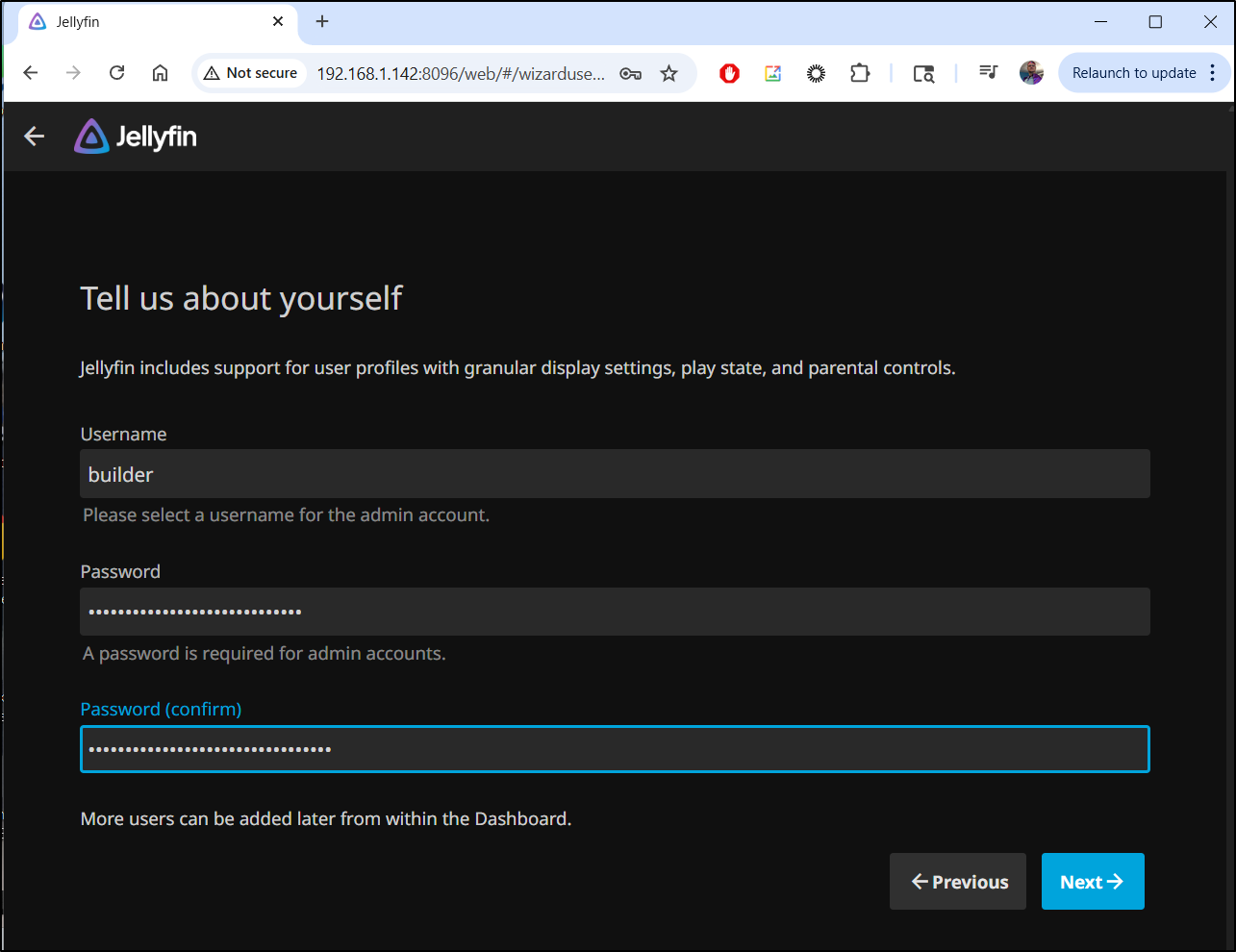Bookmark this page with star icon
Screen dimensions: 1236x952
click(x=668, y=73)
